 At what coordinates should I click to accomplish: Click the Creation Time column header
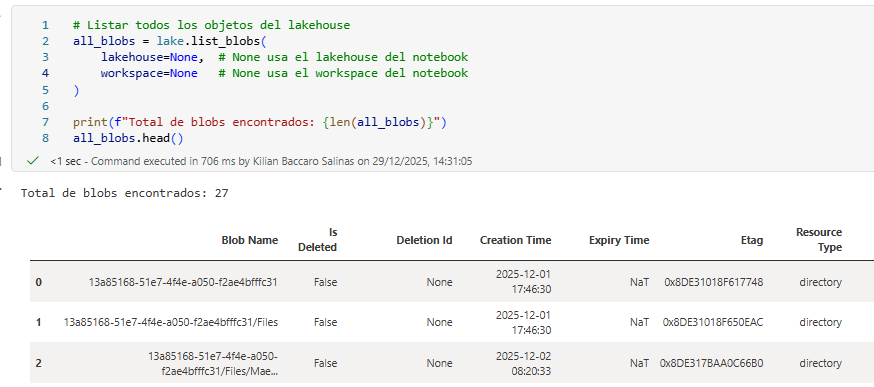pos(516,240)
